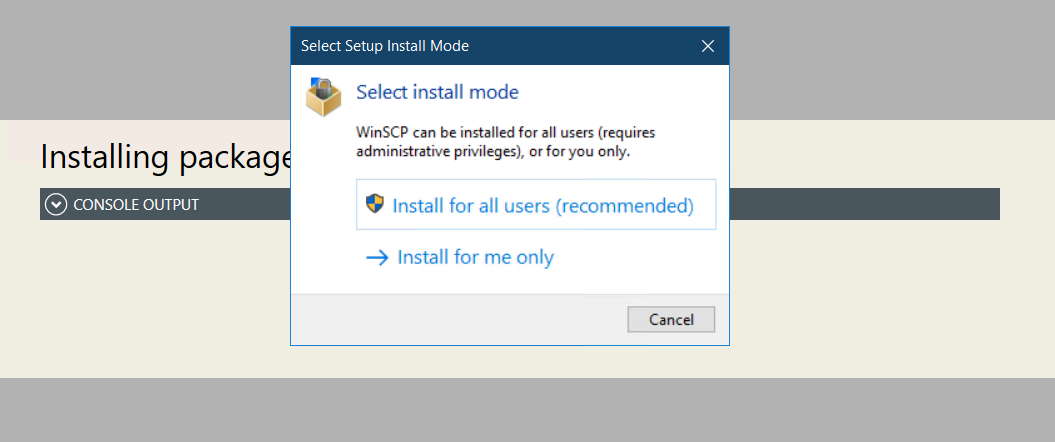Click the gray footer strip beside Cancel
The image size is (1055, 442).
tap(459, 320)
